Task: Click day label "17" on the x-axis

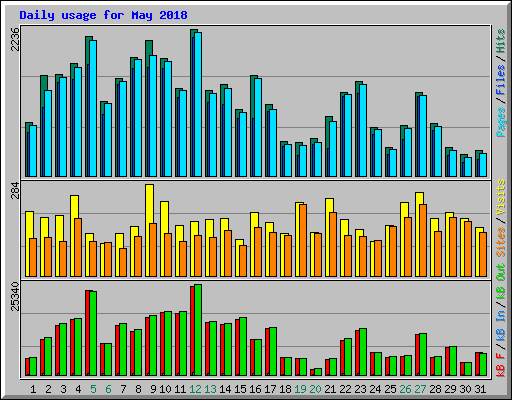Action: [x=270, y=389]
